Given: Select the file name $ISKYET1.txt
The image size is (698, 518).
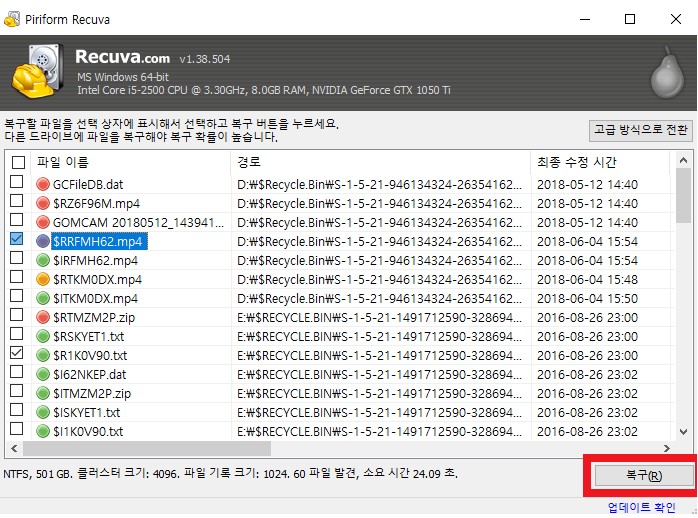Looking at the screenshot, I should 86,413.
